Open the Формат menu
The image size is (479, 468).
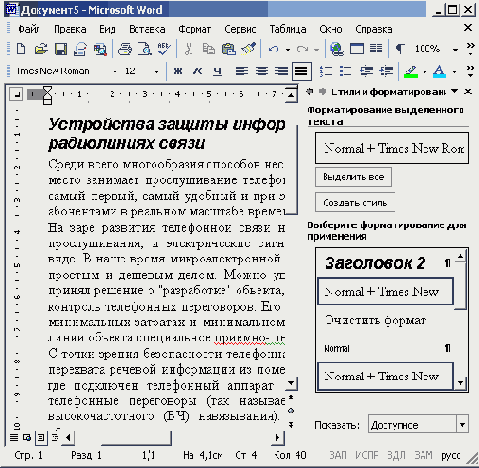(x=194, y=29)
